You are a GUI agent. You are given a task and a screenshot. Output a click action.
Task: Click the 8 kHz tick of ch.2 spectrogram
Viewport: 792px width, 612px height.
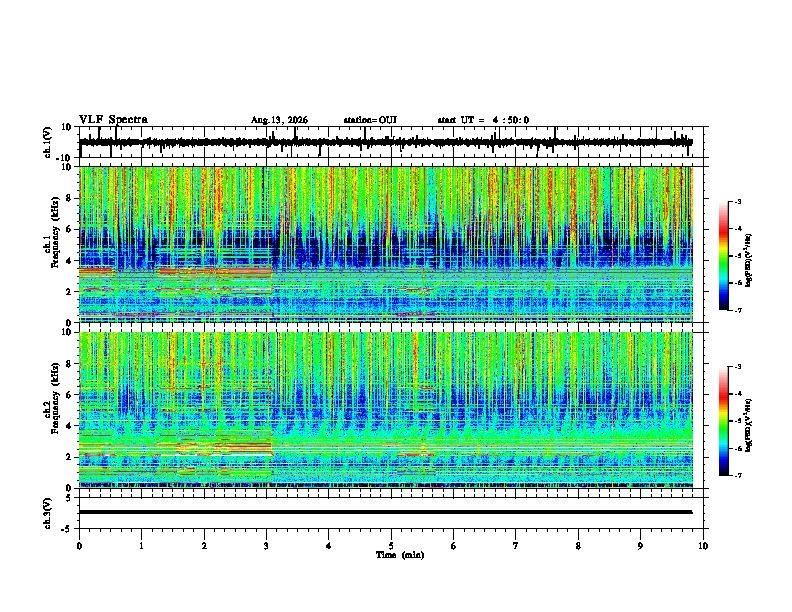(69, 364)
